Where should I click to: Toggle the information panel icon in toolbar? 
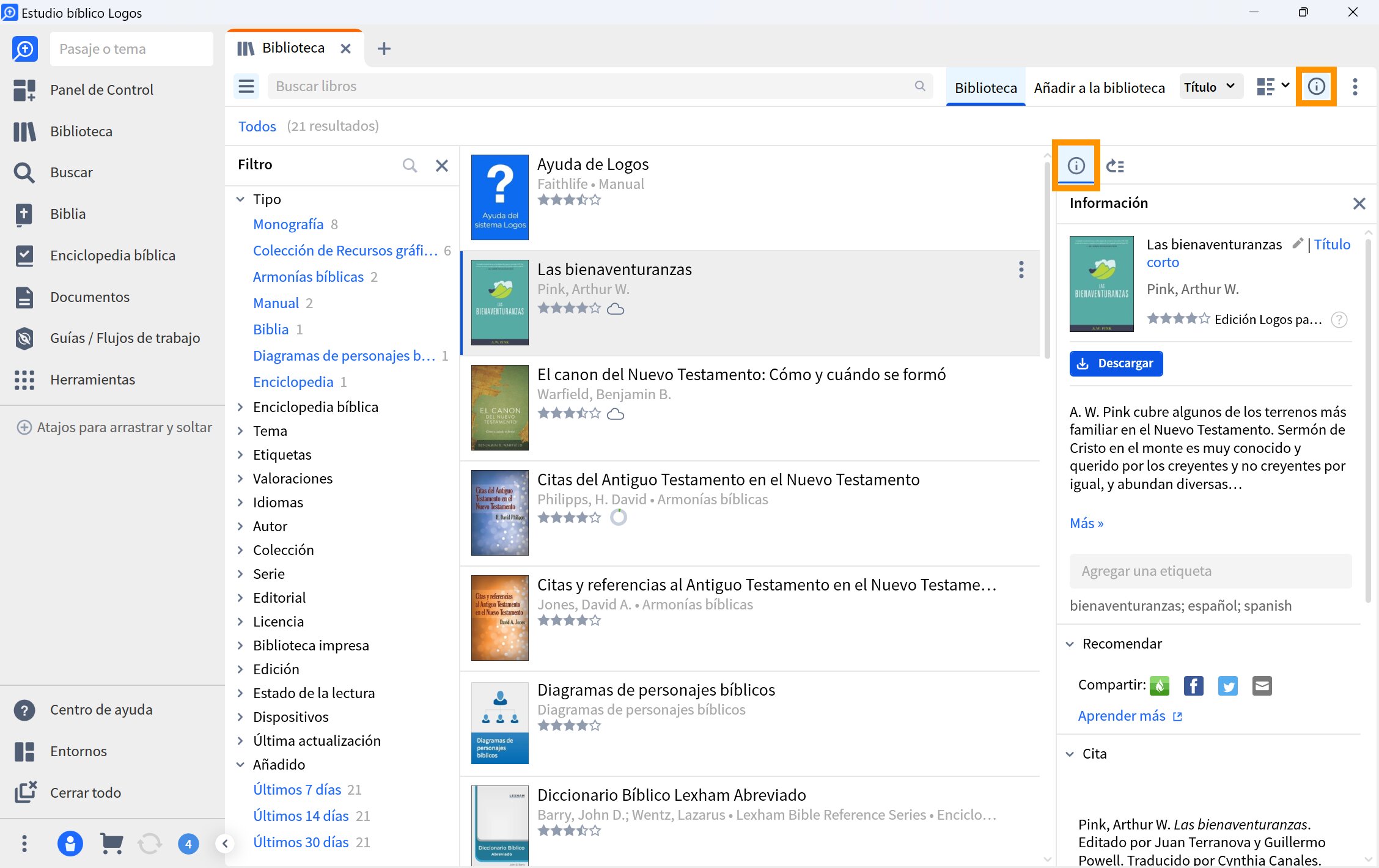(1316, 87)
